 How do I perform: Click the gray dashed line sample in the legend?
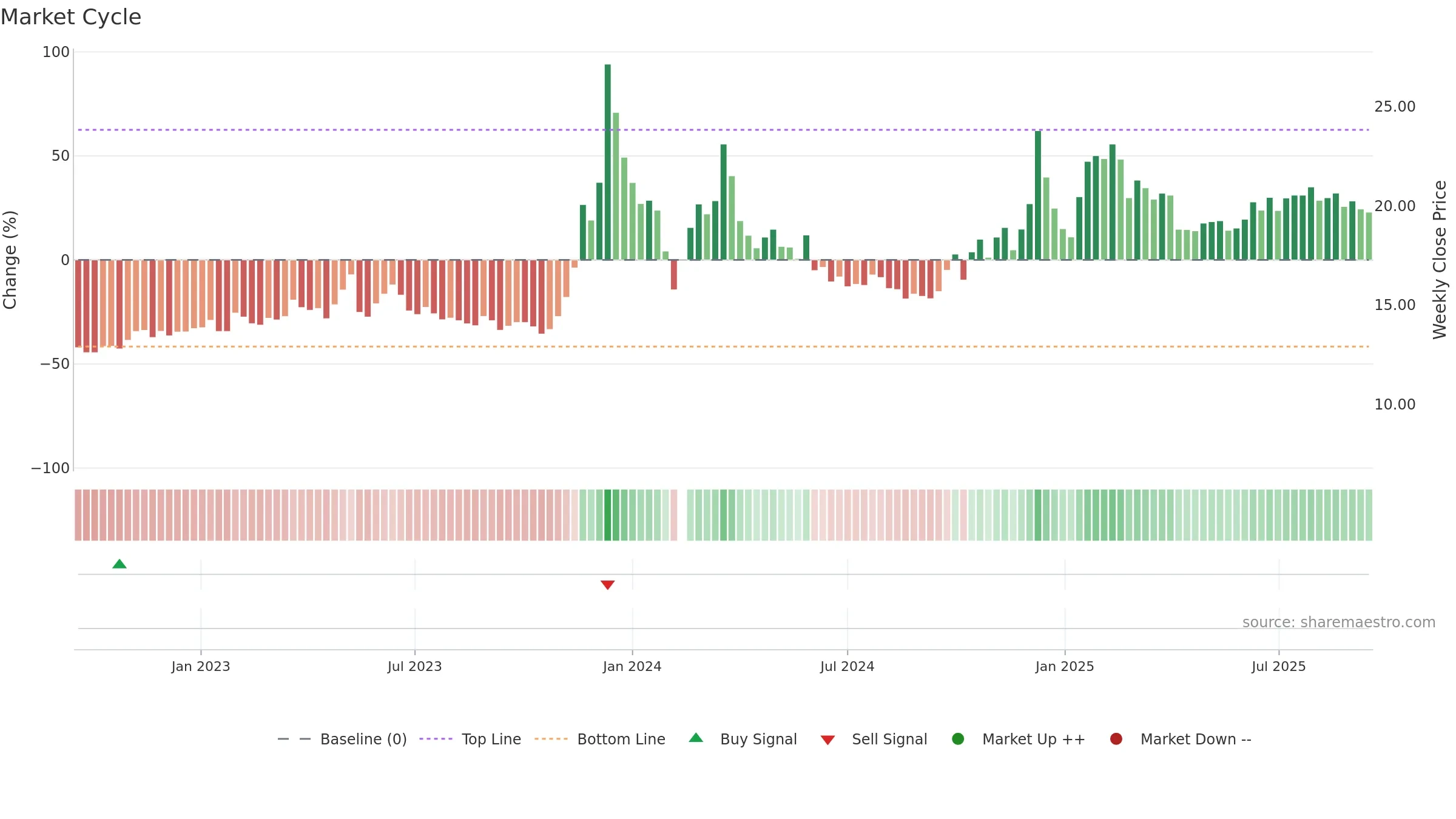(294, 739)
